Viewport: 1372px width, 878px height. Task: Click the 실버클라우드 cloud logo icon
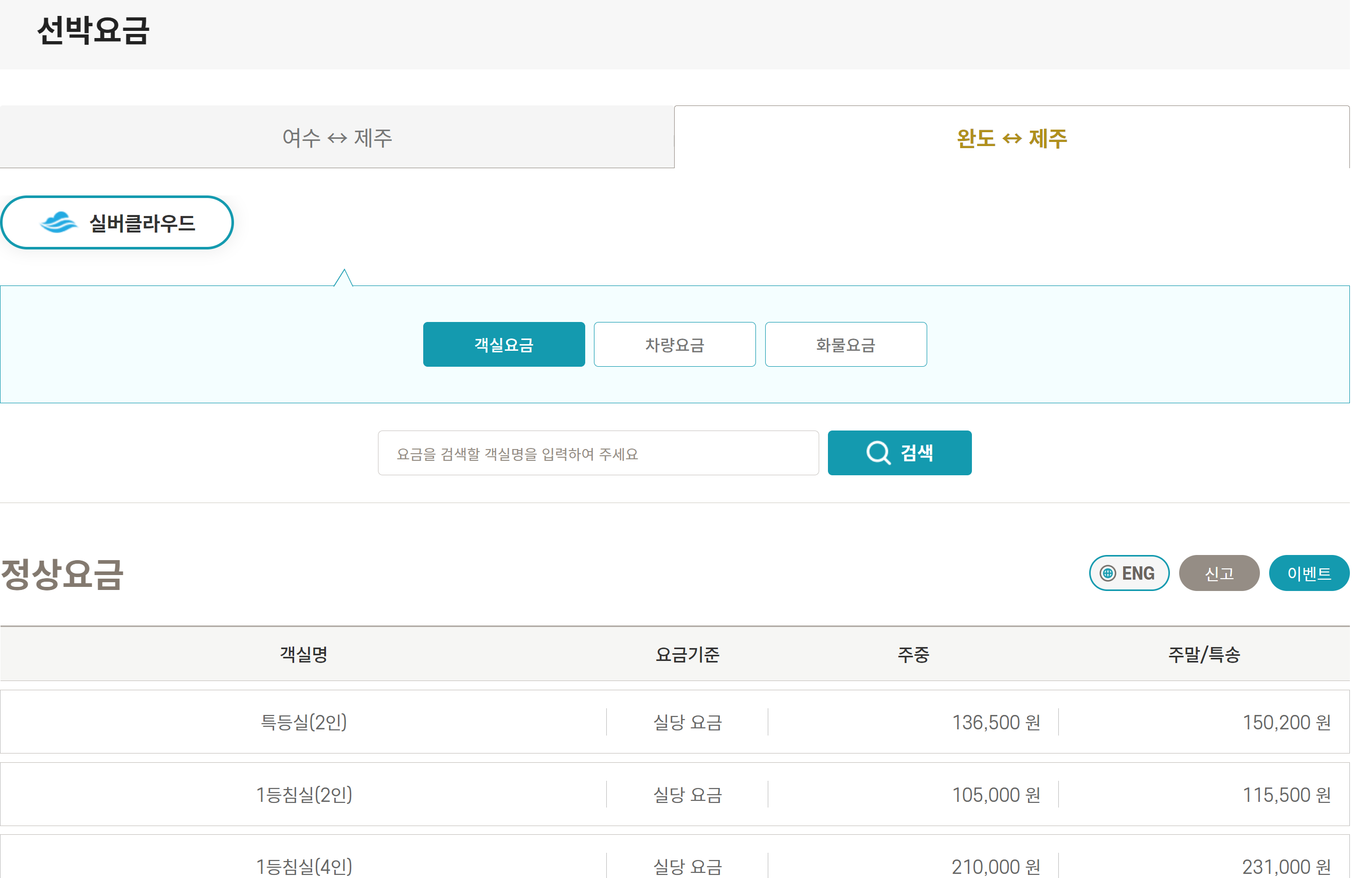click(x=58, y=222)
